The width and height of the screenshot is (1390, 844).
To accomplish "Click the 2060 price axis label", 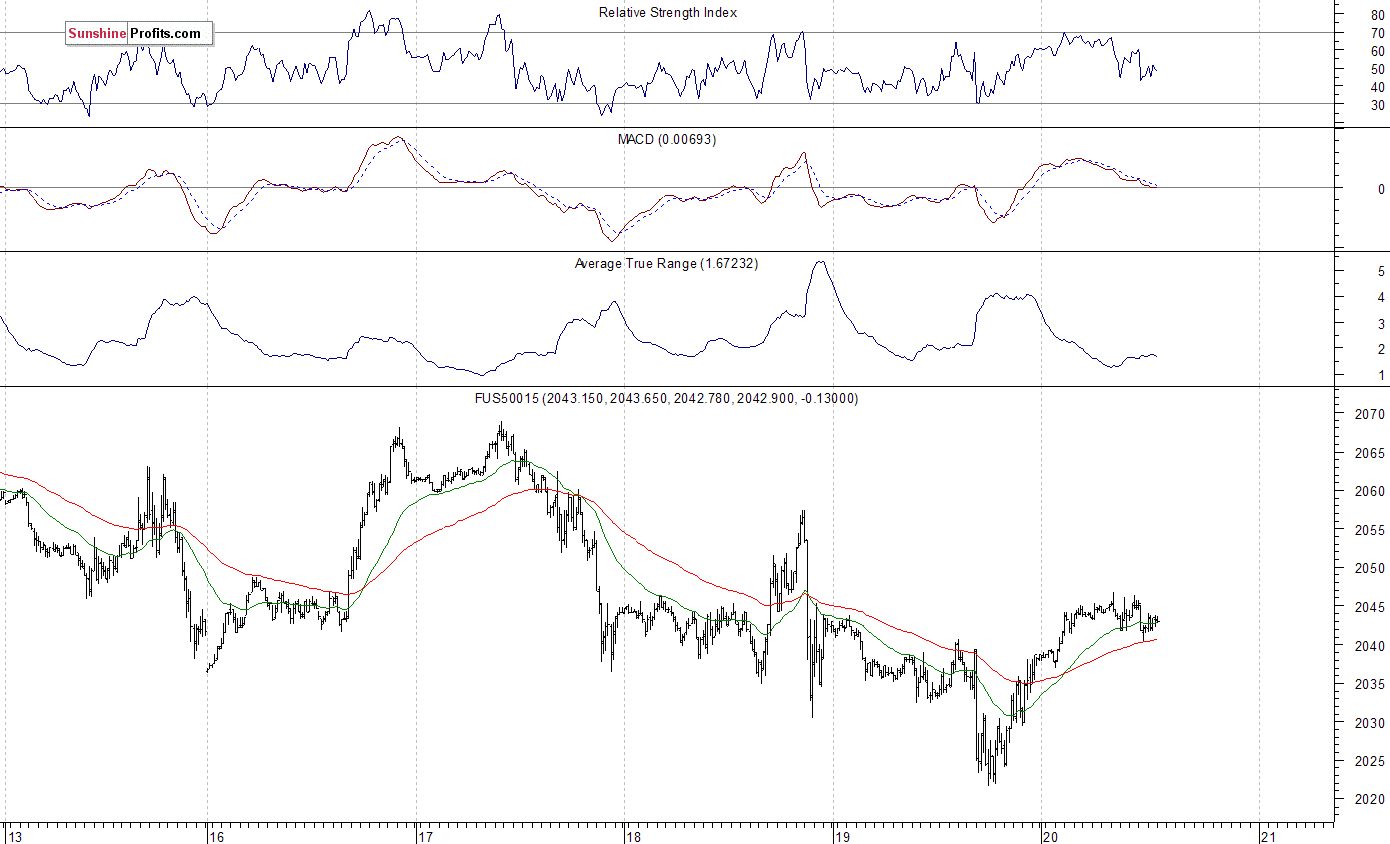I will [x=1370, y=491].
